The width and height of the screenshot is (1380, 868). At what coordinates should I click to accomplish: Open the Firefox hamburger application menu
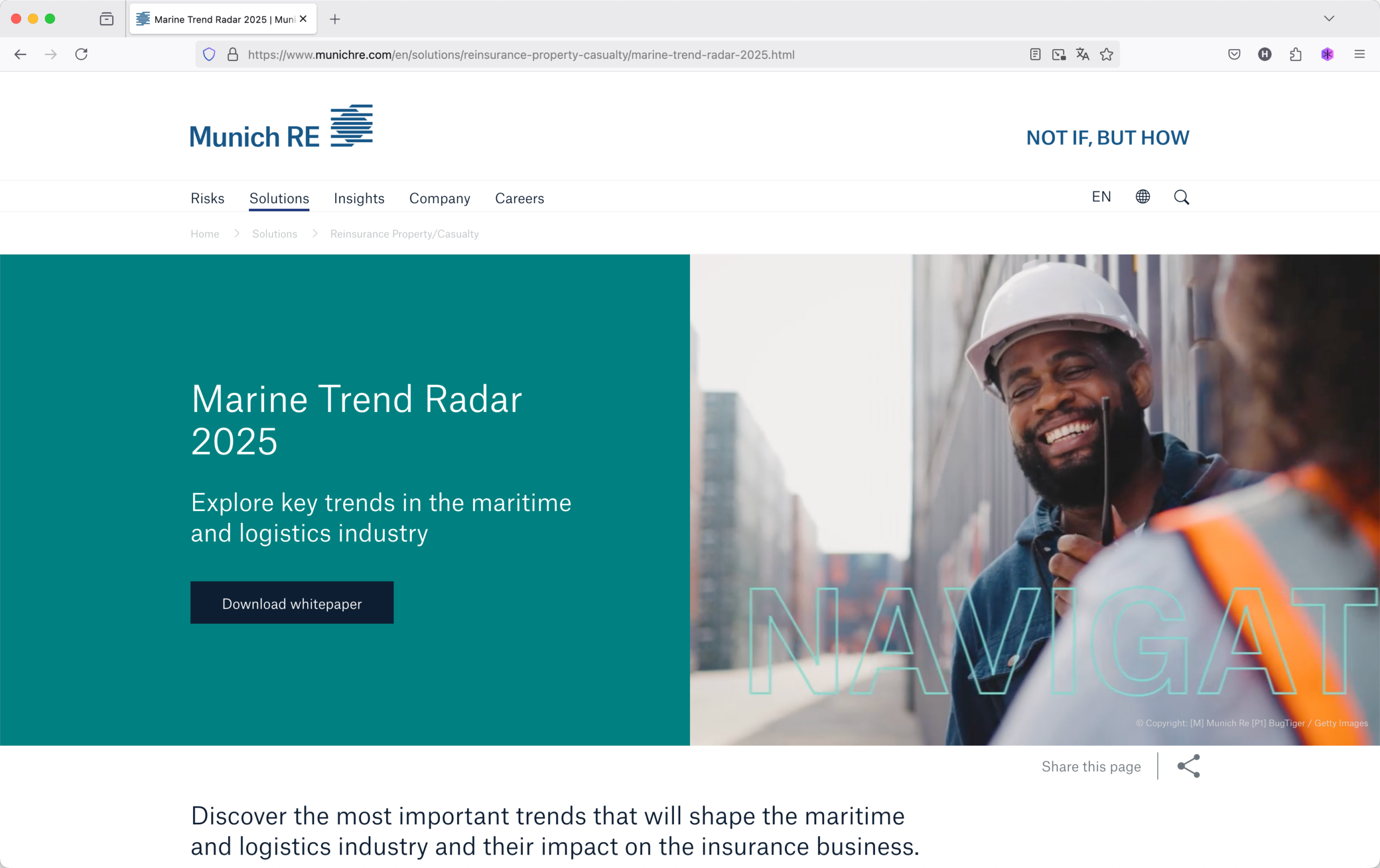point(1359,54)
